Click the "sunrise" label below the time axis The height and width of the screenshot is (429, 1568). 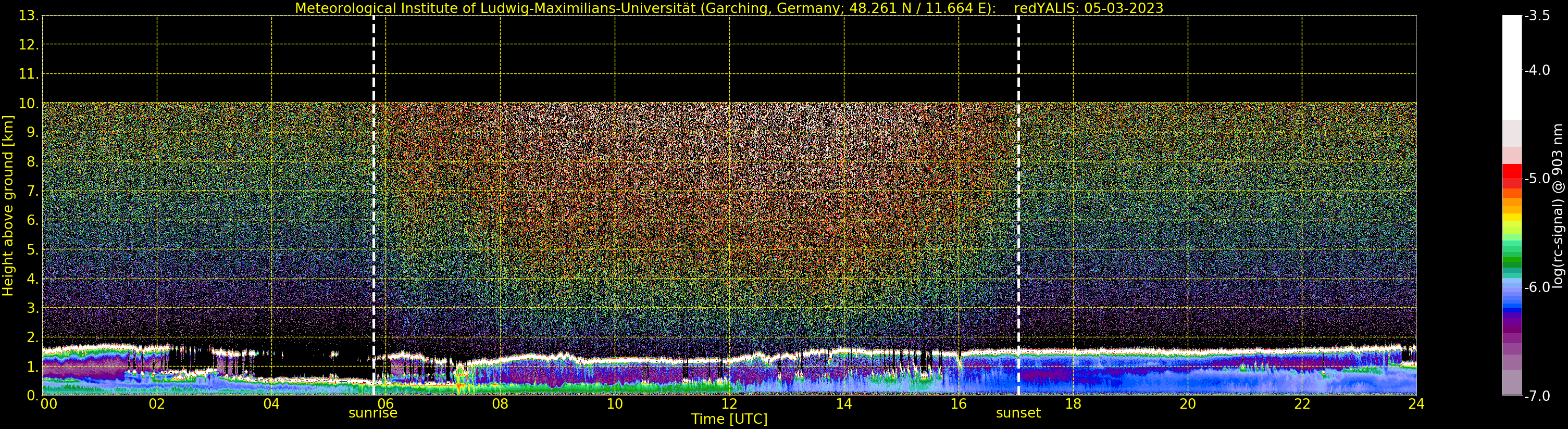(x=372, y=413)
